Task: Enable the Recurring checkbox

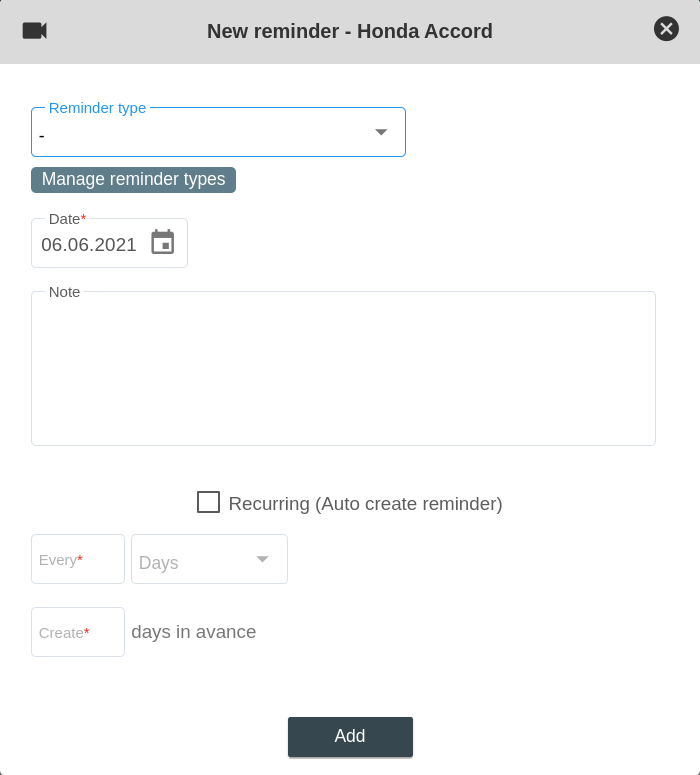Action: 208,502
